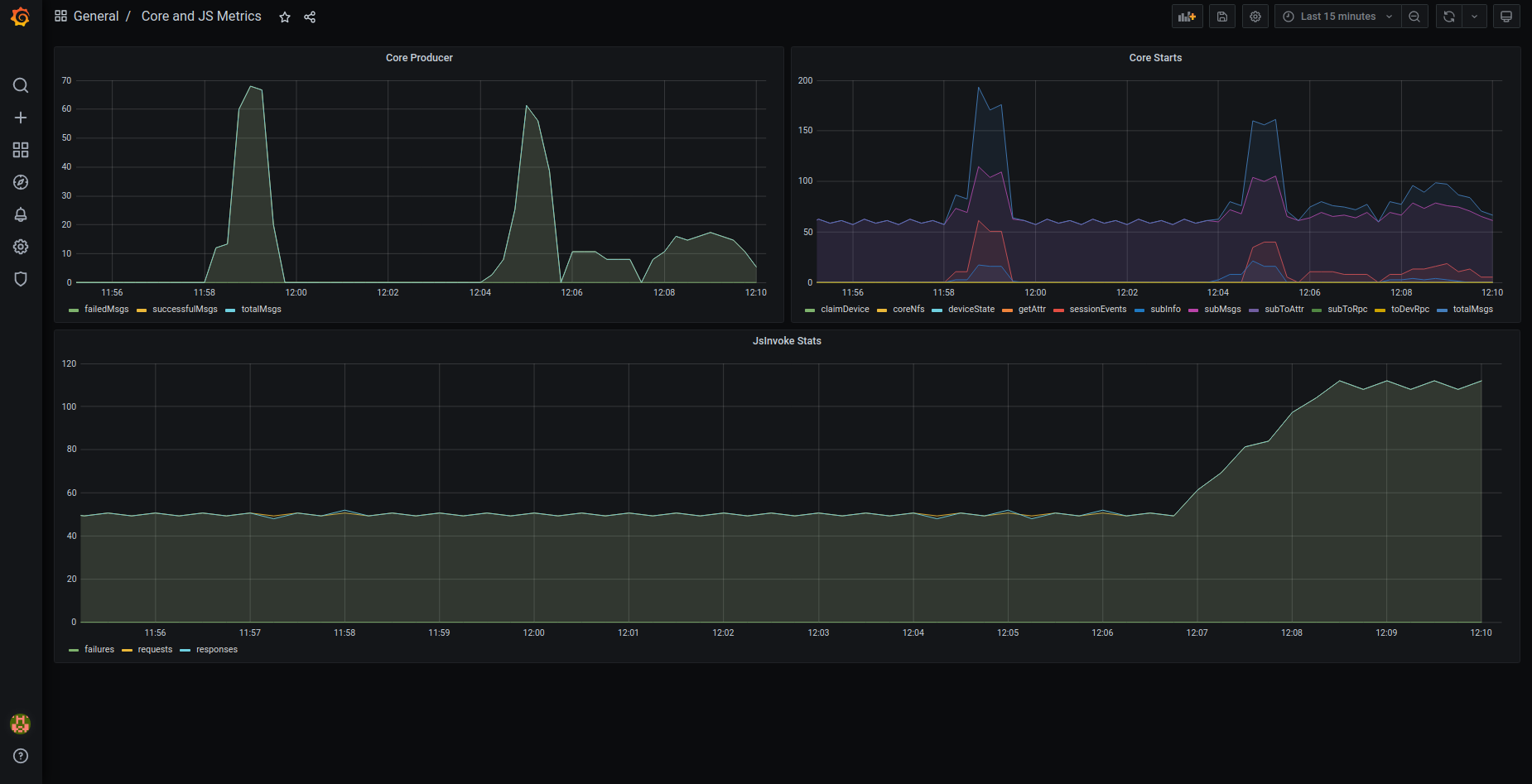The width and height of the screenshot is (1532, 784).
Task: Open the Dashboards grid icon in sidebar
Action: [x=21, y=150]
